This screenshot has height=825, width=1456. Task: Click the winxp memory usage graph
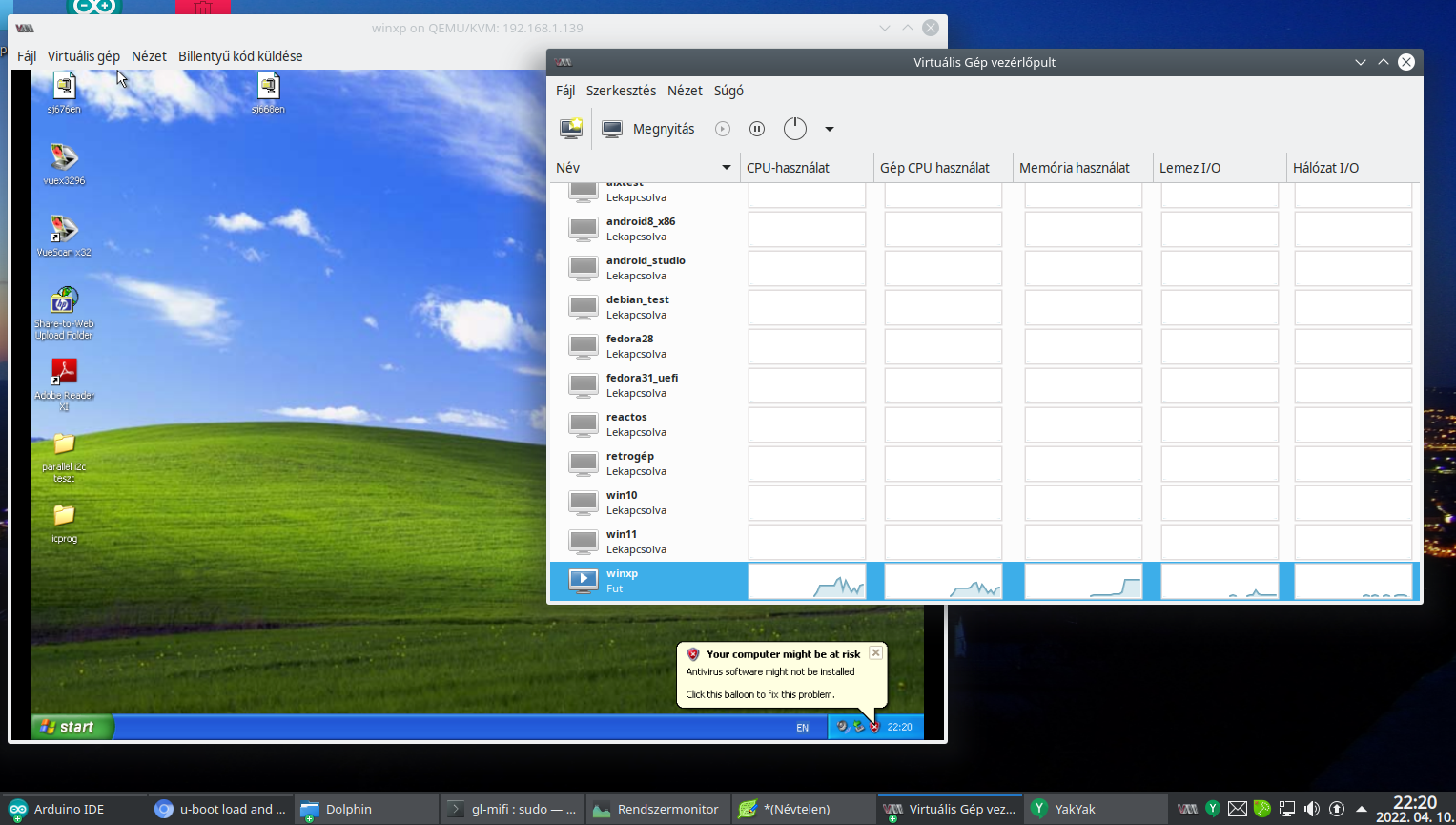coord(1083,581)
